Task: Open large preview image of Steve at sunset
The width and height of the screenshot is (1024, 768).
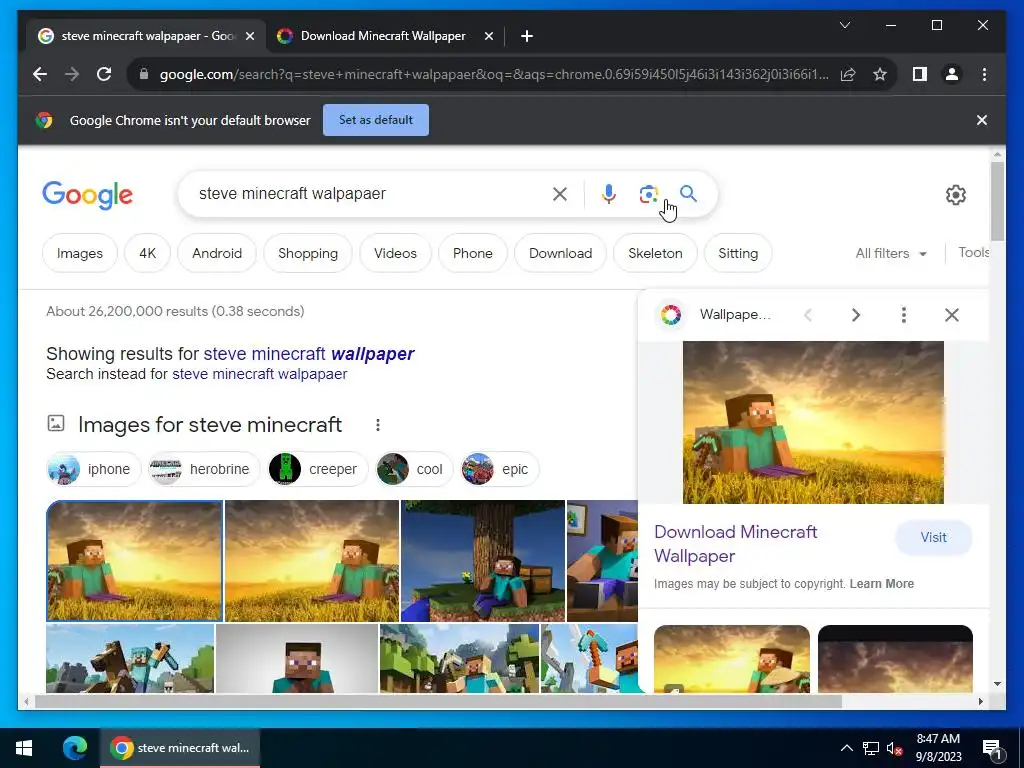Action: tap(813, 423)
